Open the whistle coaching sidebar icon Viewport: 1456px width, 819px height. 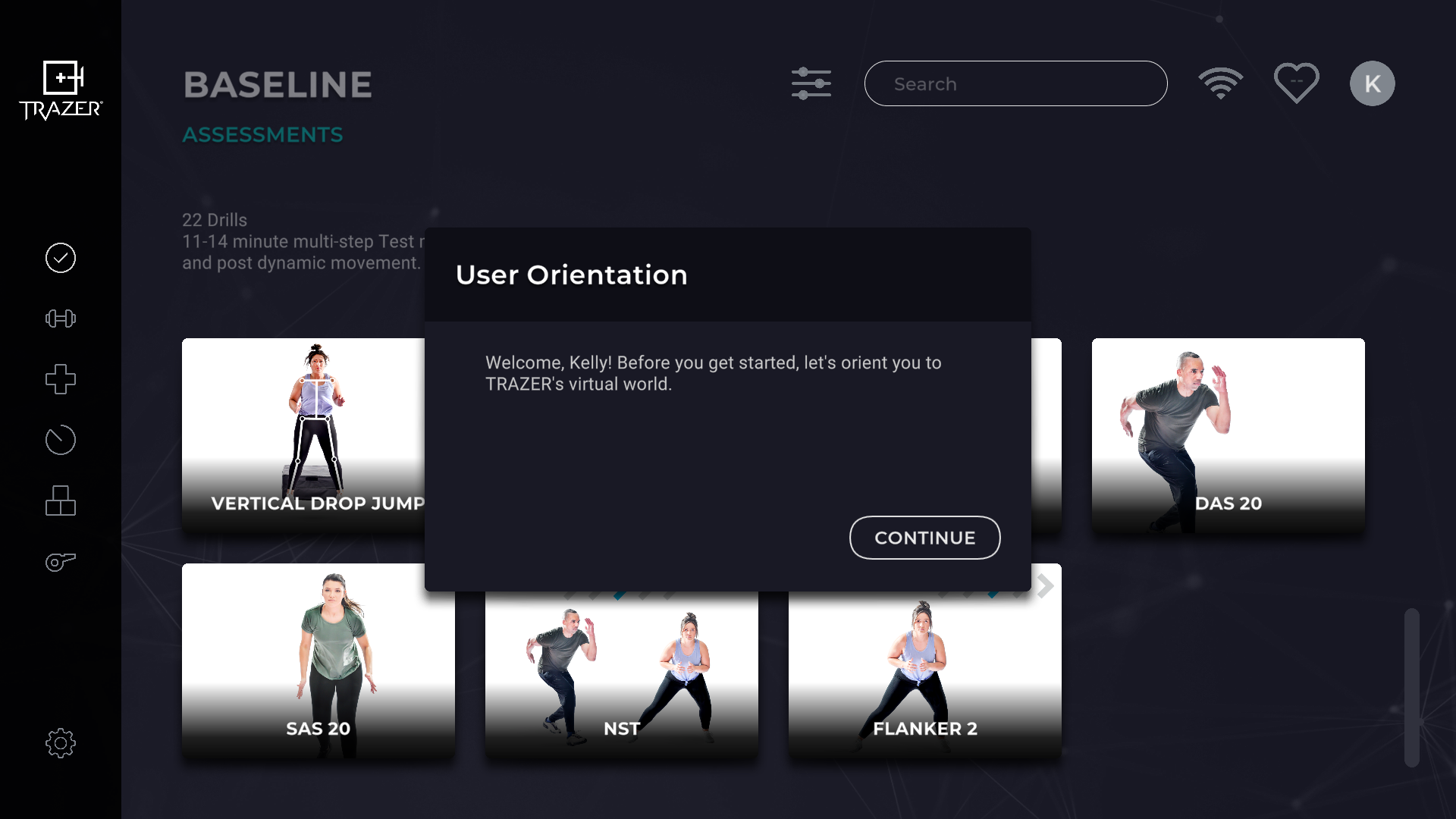(61, 562)
